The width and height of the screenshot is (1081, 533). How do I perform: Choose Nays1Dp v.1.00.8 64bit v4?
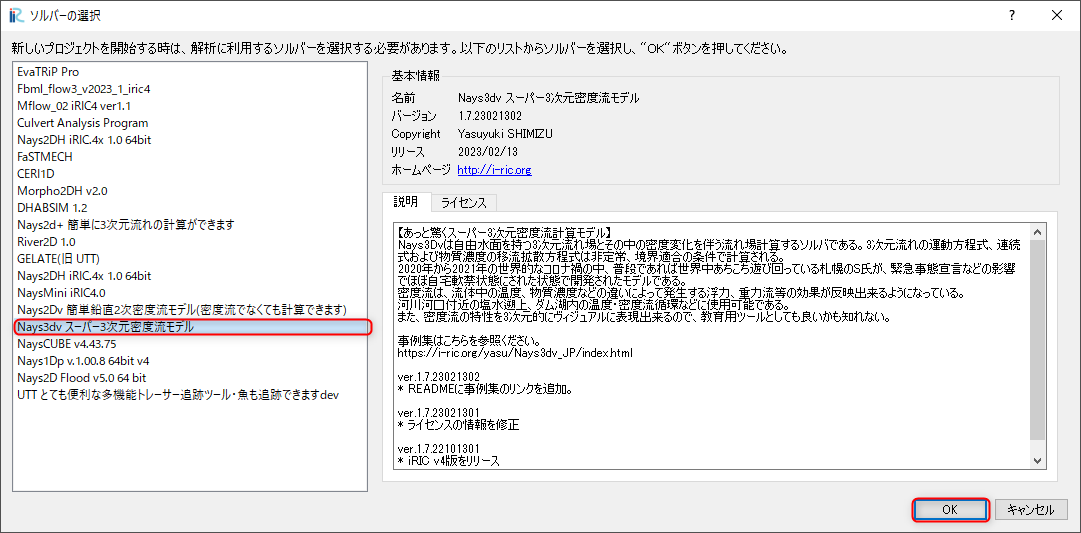coord(190,361)
